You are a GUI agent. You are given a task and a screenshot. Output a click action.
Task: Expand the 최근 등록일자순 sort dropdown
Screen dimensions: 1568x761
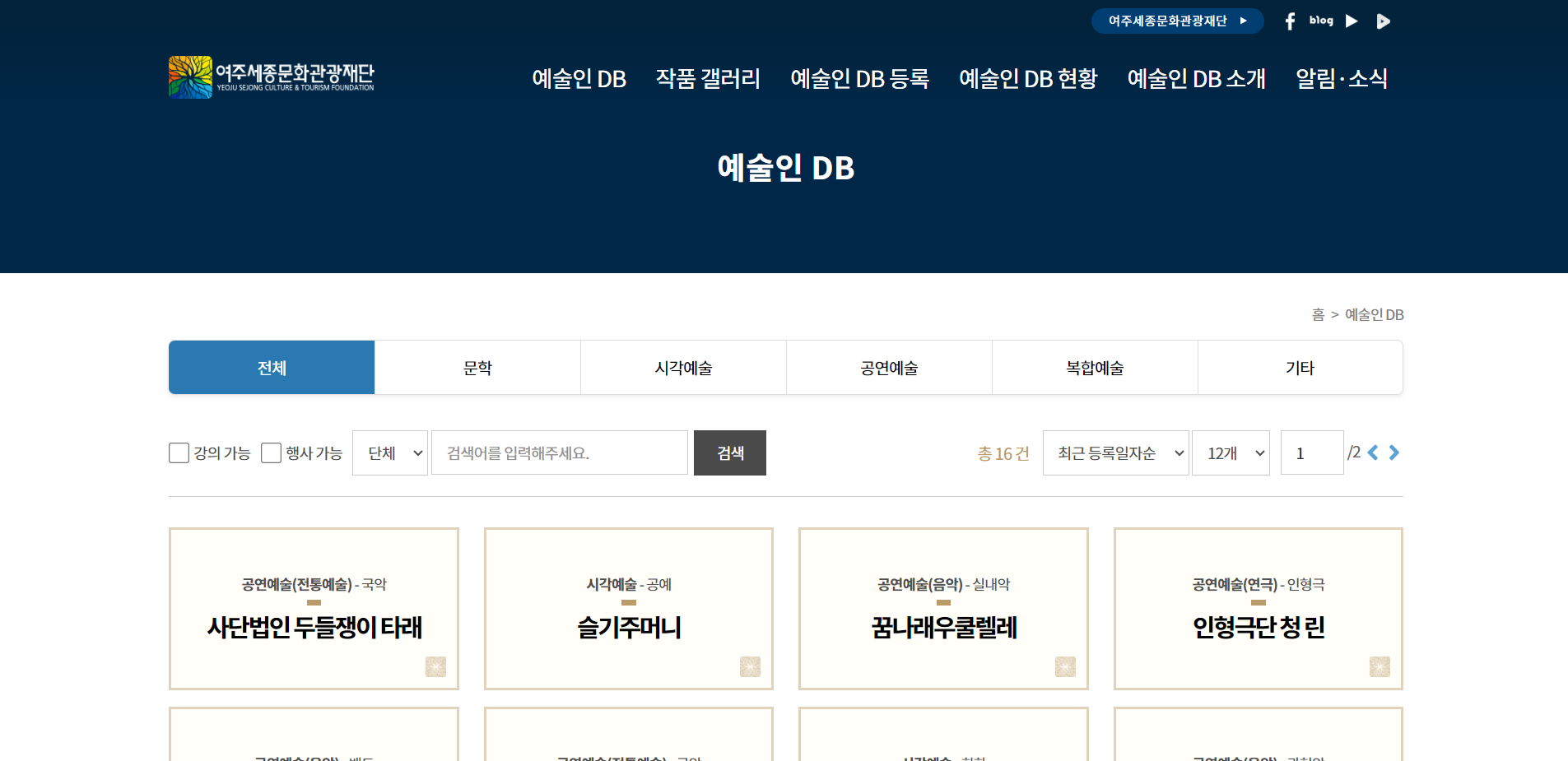1115,453
